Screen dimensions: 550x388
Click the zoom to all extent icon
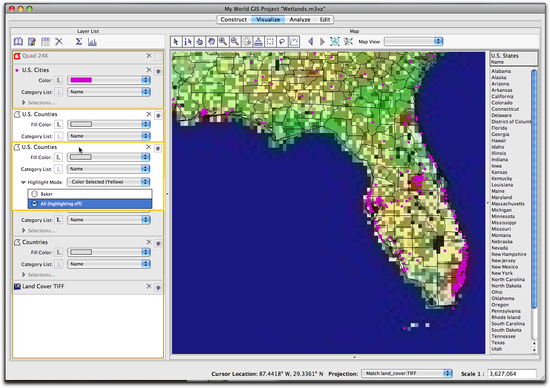pyautogui.click(x=335, y=42)
